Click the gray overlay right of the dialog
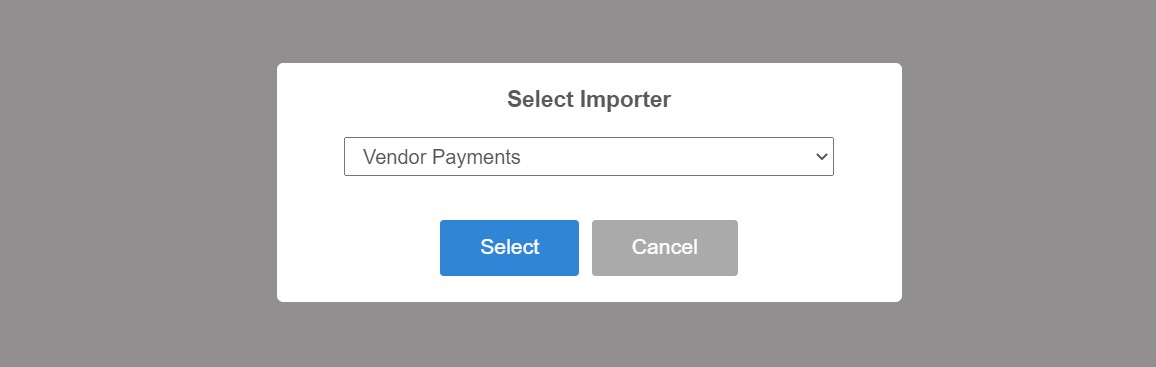Screen dimensions: 1156x367 click(x=1028, y=184)
